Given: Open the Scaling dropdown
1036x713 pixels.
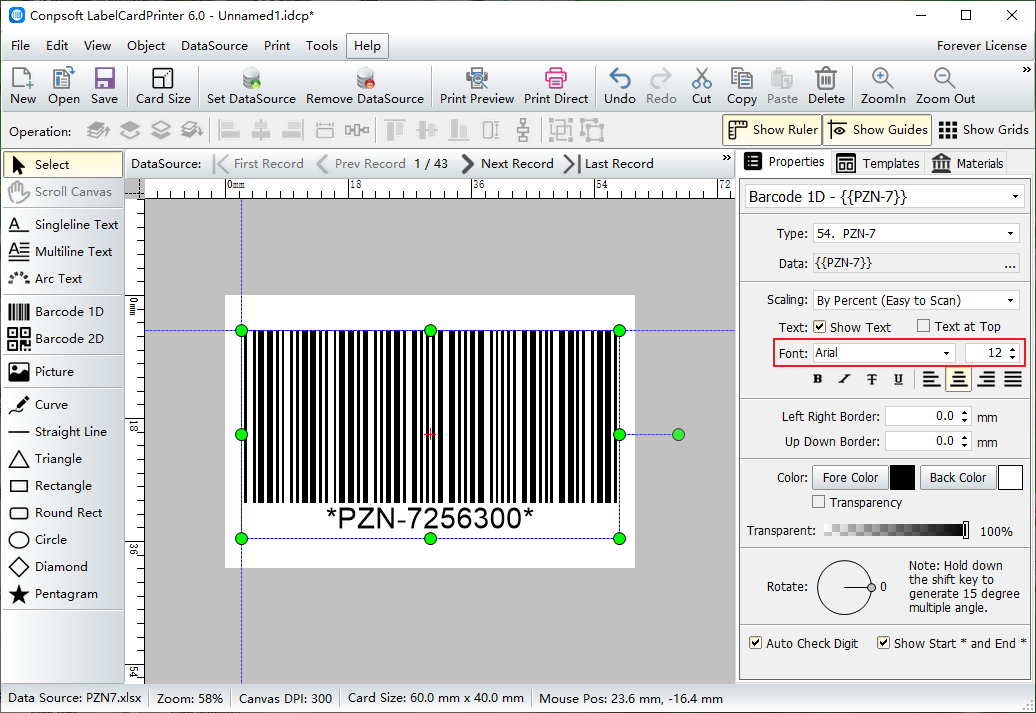Looking at the screenshot, I should pyautogui.click(x=1010, y=300).
